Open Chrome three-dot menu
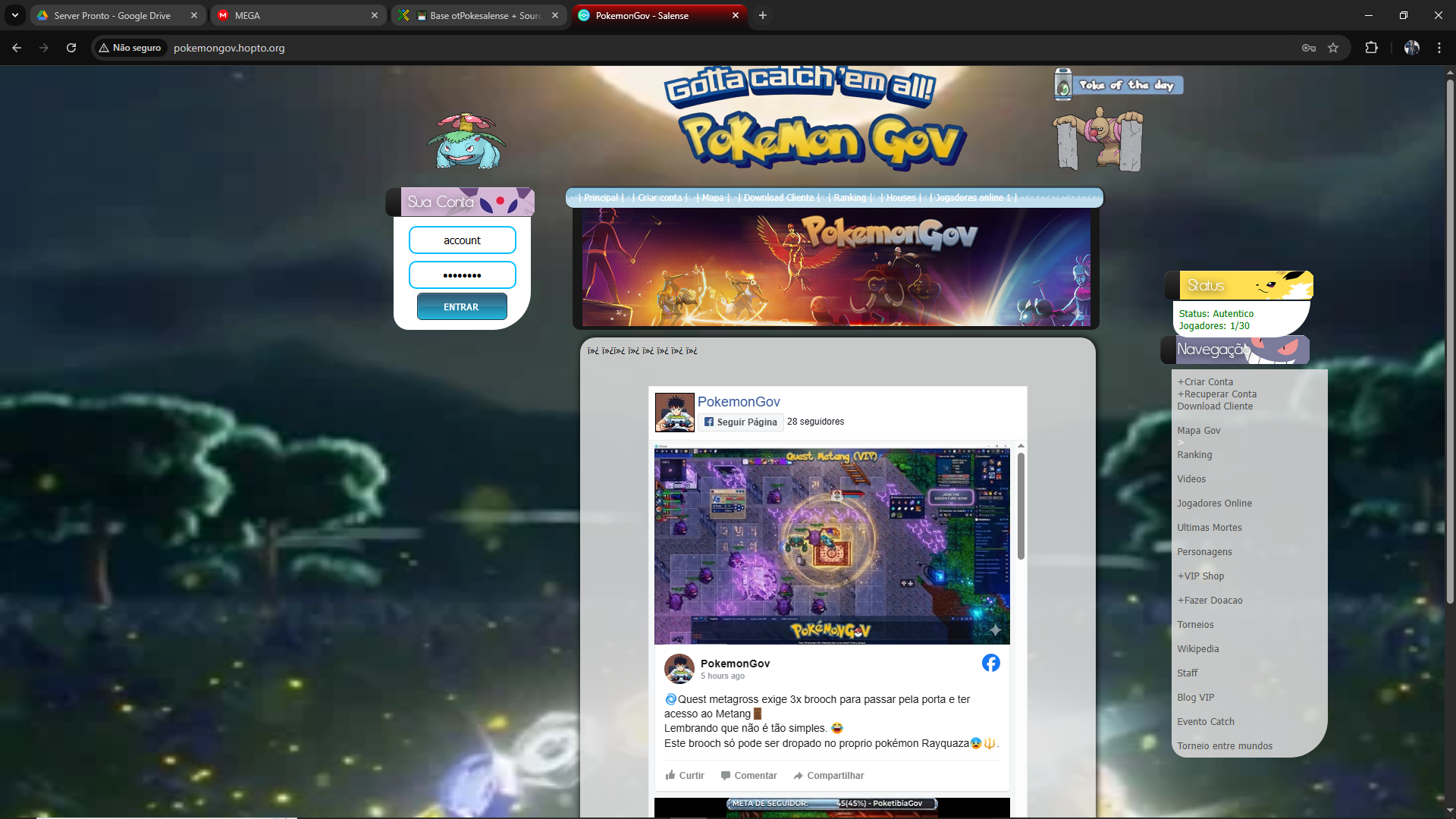 (1439, 48)
